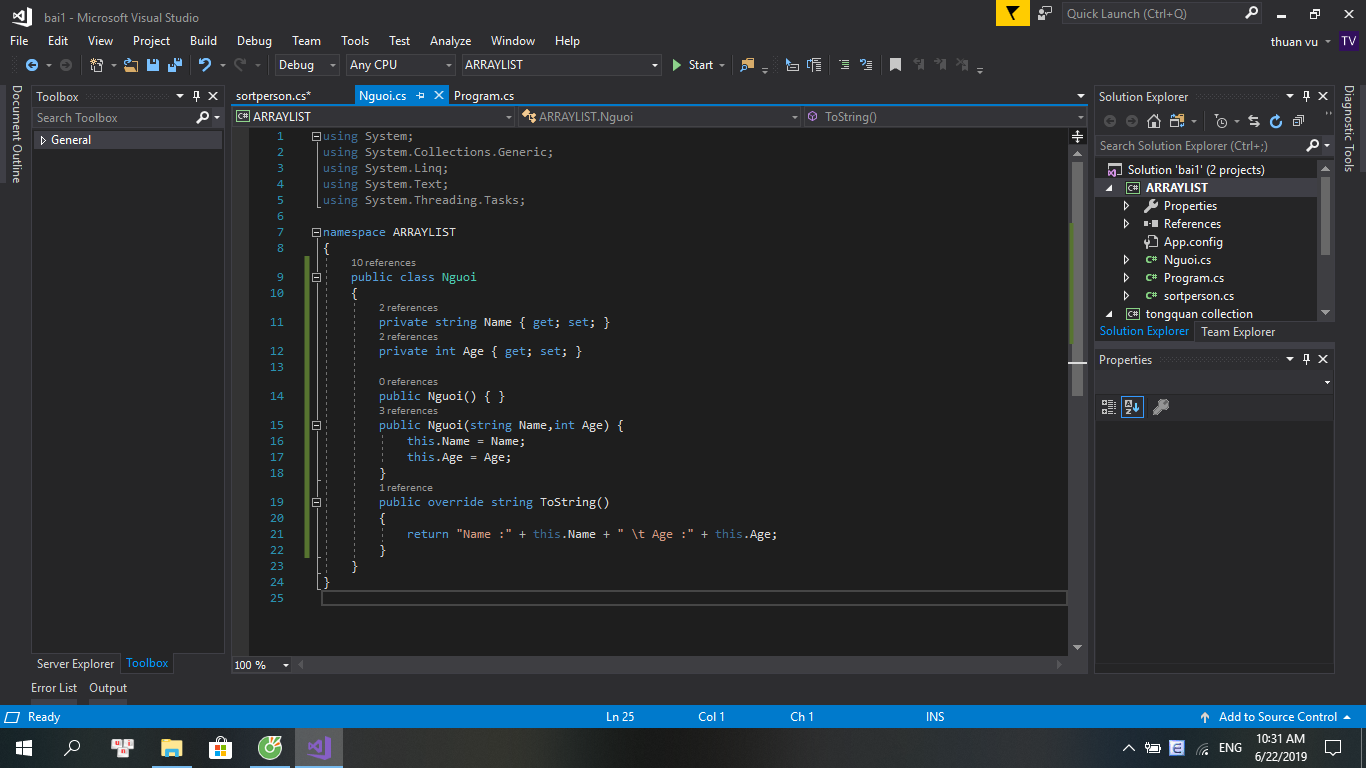Refresh the Solution Explorer
Image resolution: width=1366 pixels, height=768 pixels.
tap(1275, 121)
